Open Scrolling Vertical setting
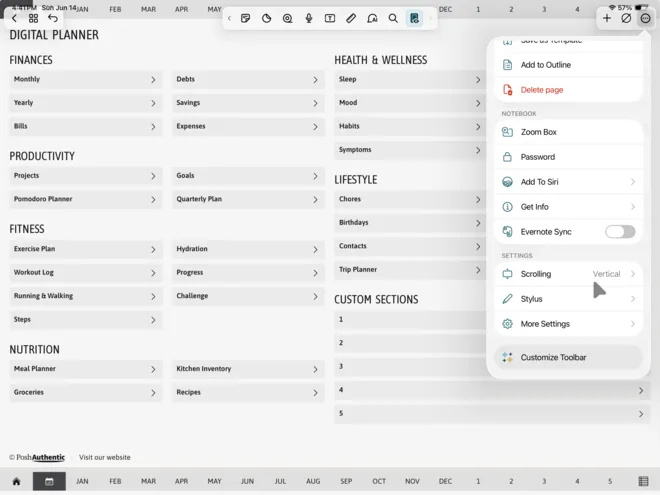This screenshot has width=660, height=495. tap(569, 274)
